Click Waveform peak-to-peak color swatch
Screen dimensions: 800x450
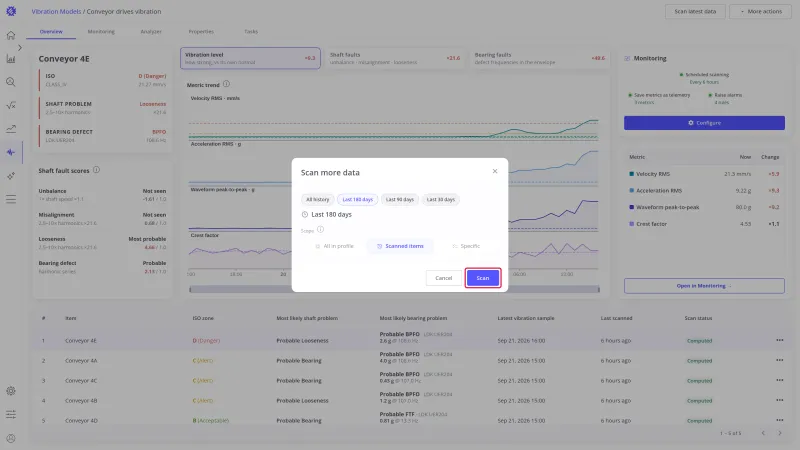[x=632, y=207]
